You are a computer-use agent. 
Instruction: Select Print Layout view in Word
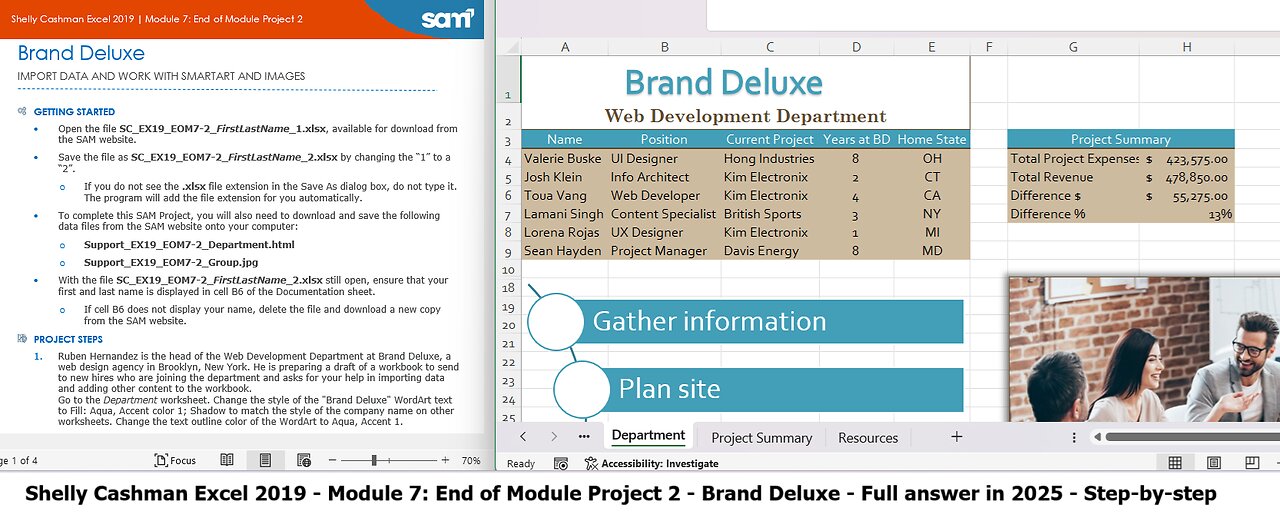pyautogui.click(x=265, y=461)
